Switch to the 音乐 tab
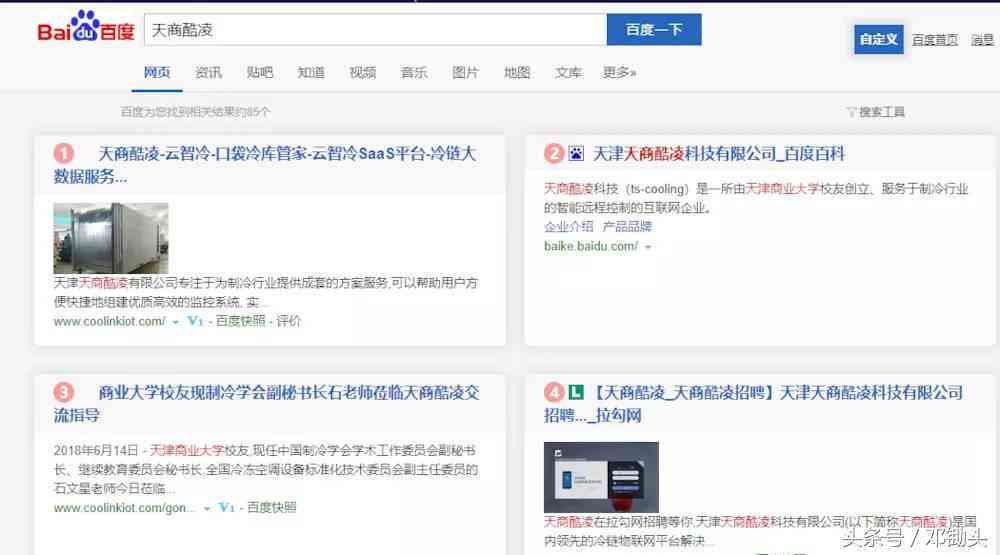 (x=413, y=73)
